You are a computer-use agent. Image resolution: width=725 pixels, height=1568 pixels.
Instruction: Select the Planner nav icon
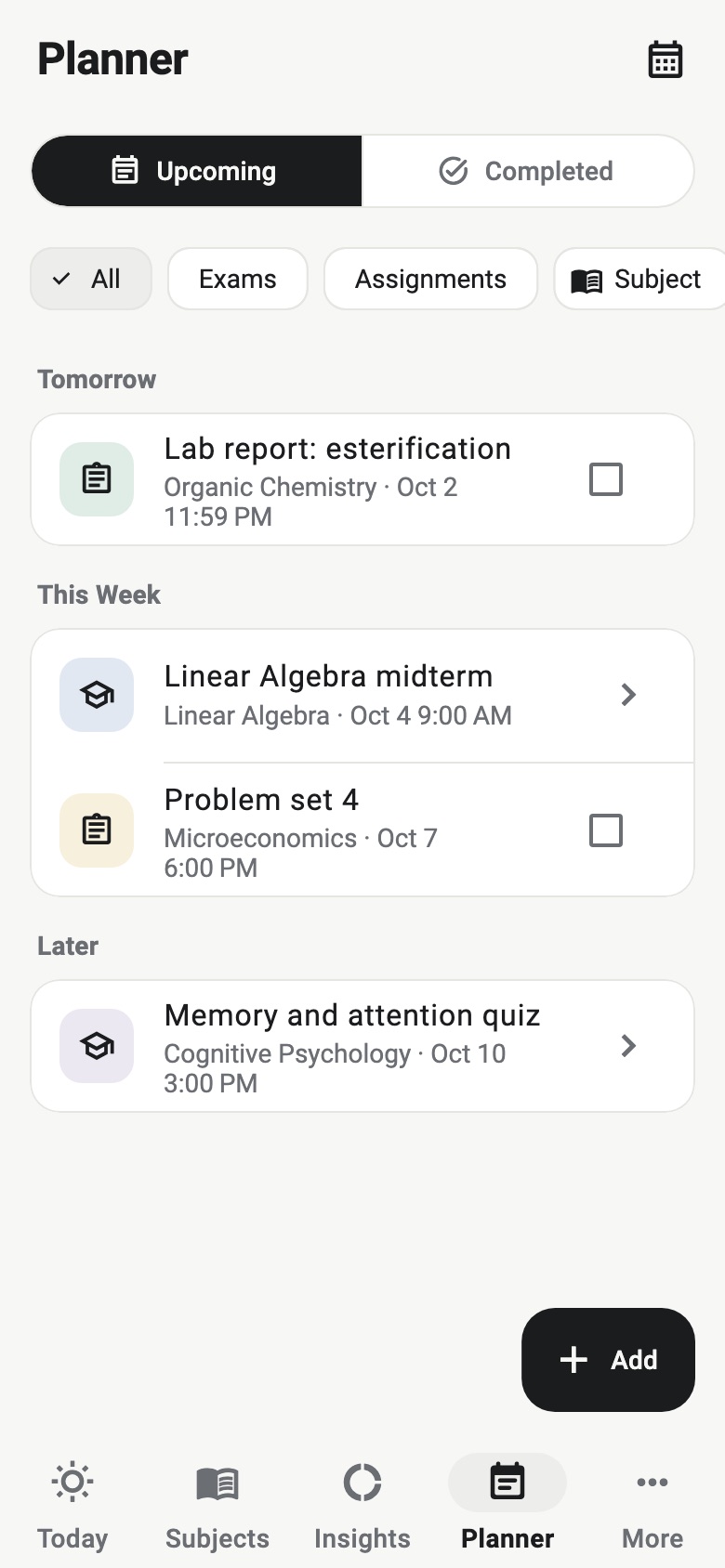point(507,1483)
